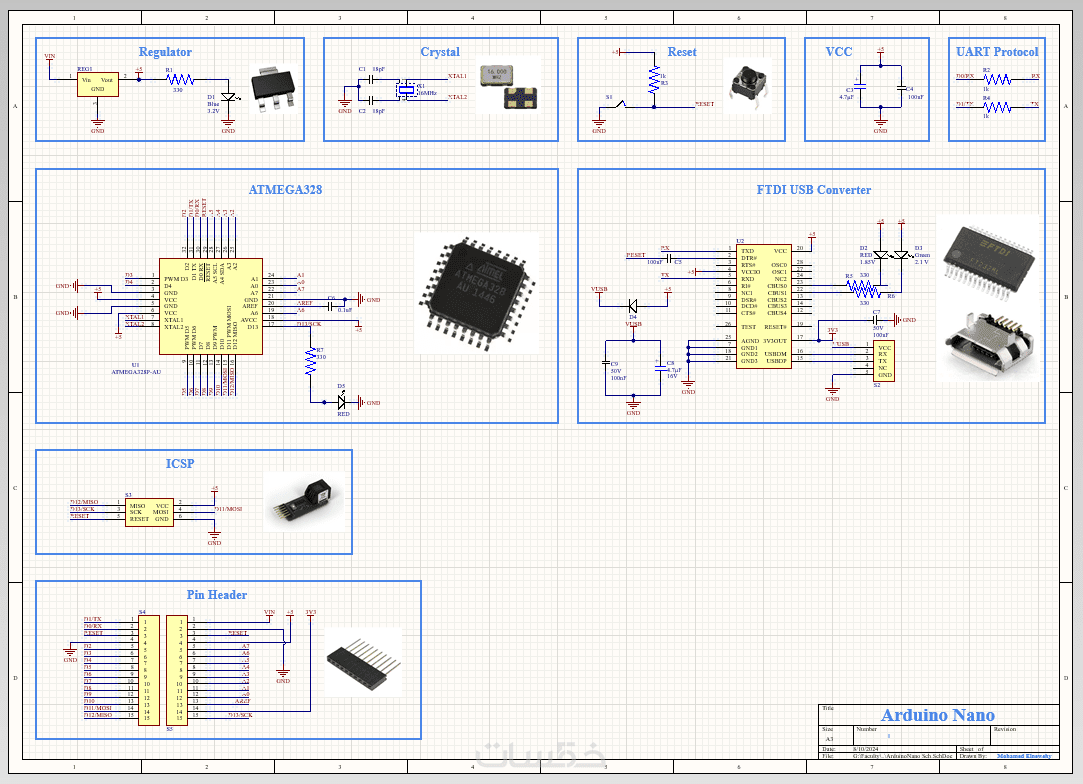Select the S2 USB connector symbol
This screenshot has width=1083, height=784.
point(883,361)
